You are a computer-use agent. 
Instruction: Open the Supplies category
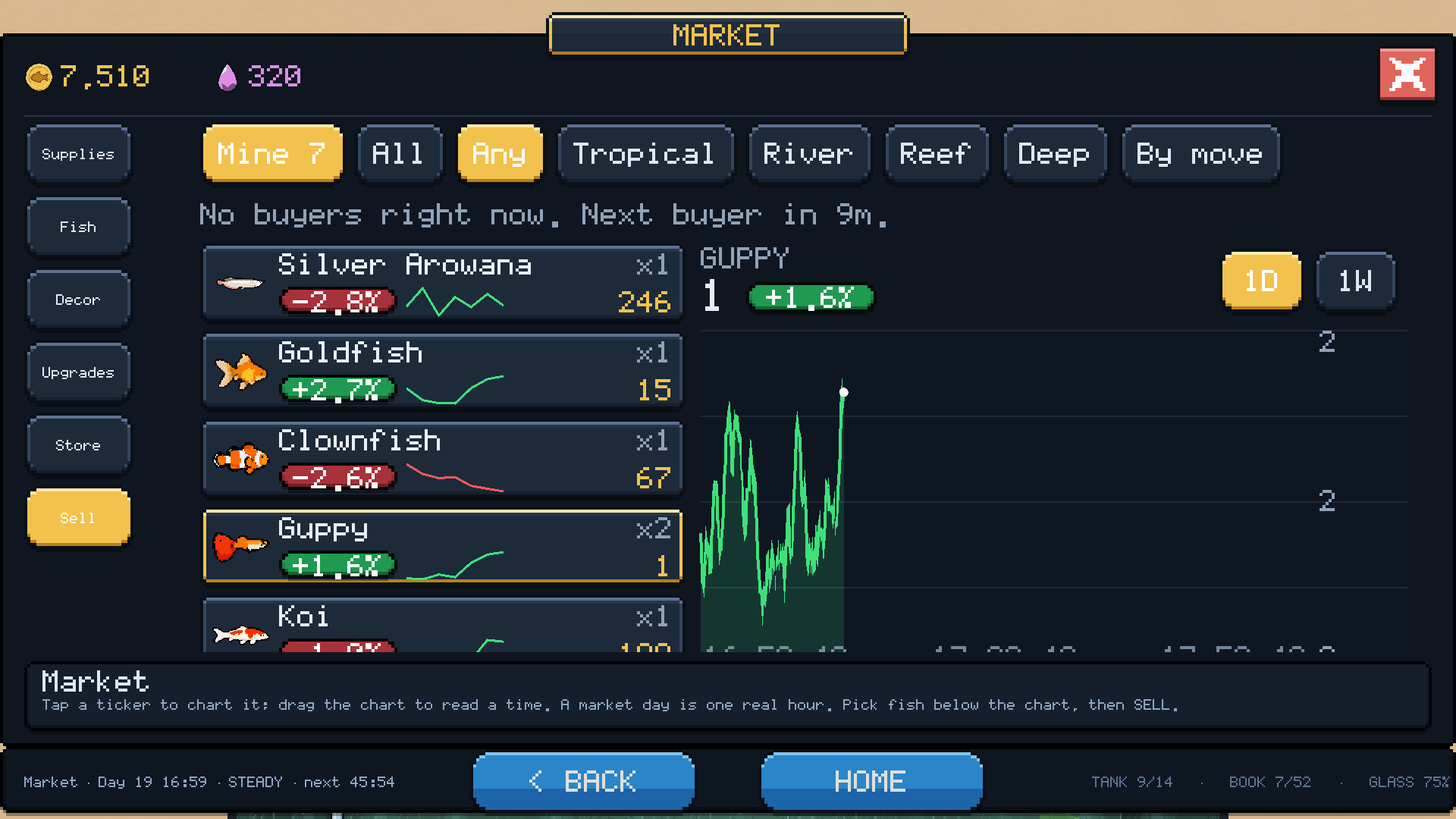point(78,154)
